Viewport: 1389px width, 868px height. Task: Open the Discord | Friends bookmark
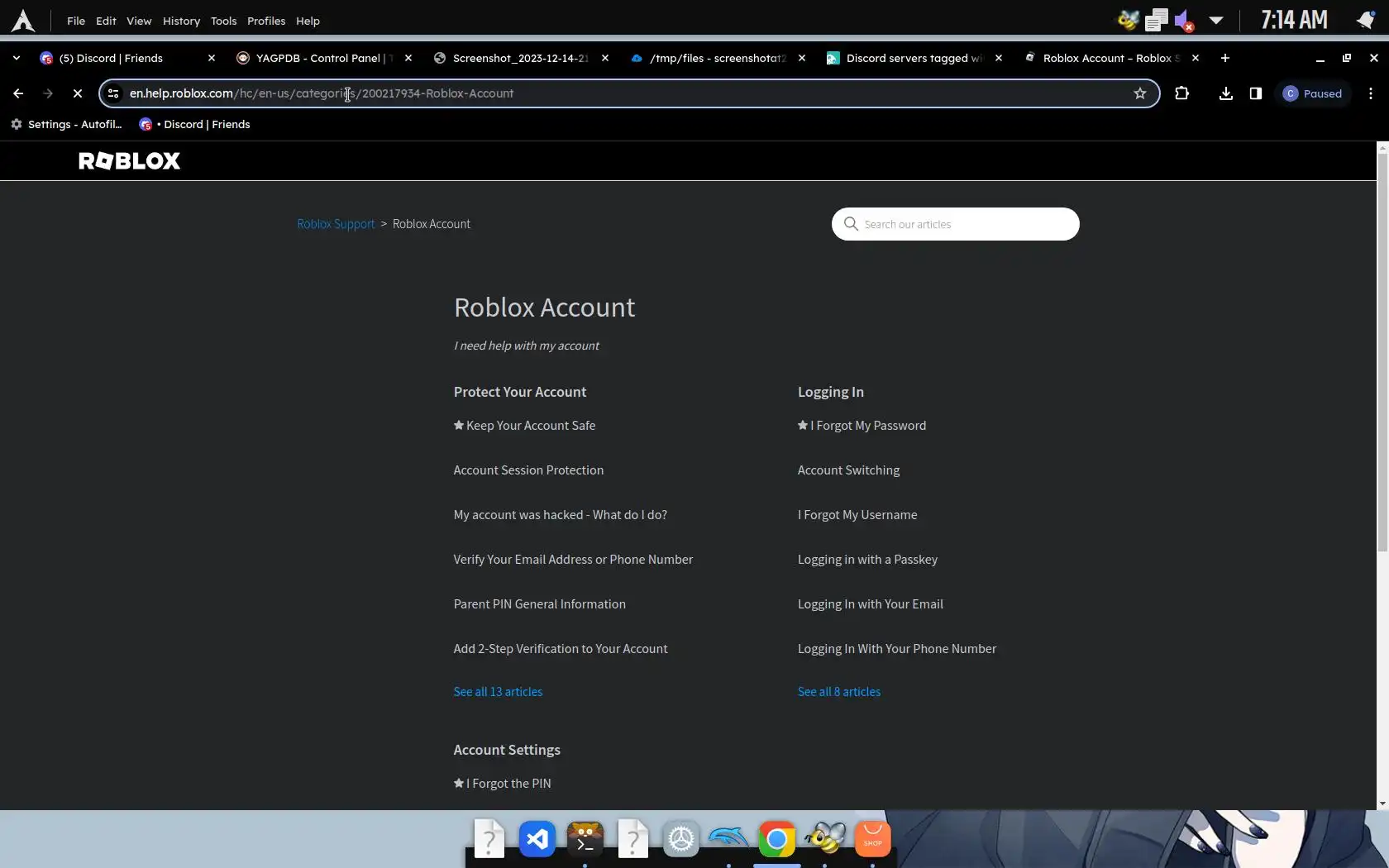coord(195,124)
